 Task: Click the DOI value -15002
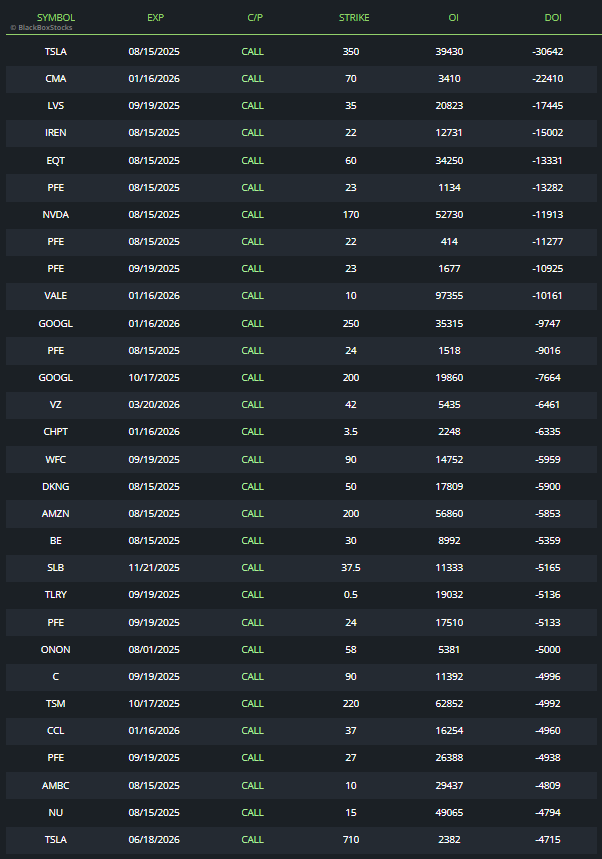pyautogui.click(x=548, y=133)
